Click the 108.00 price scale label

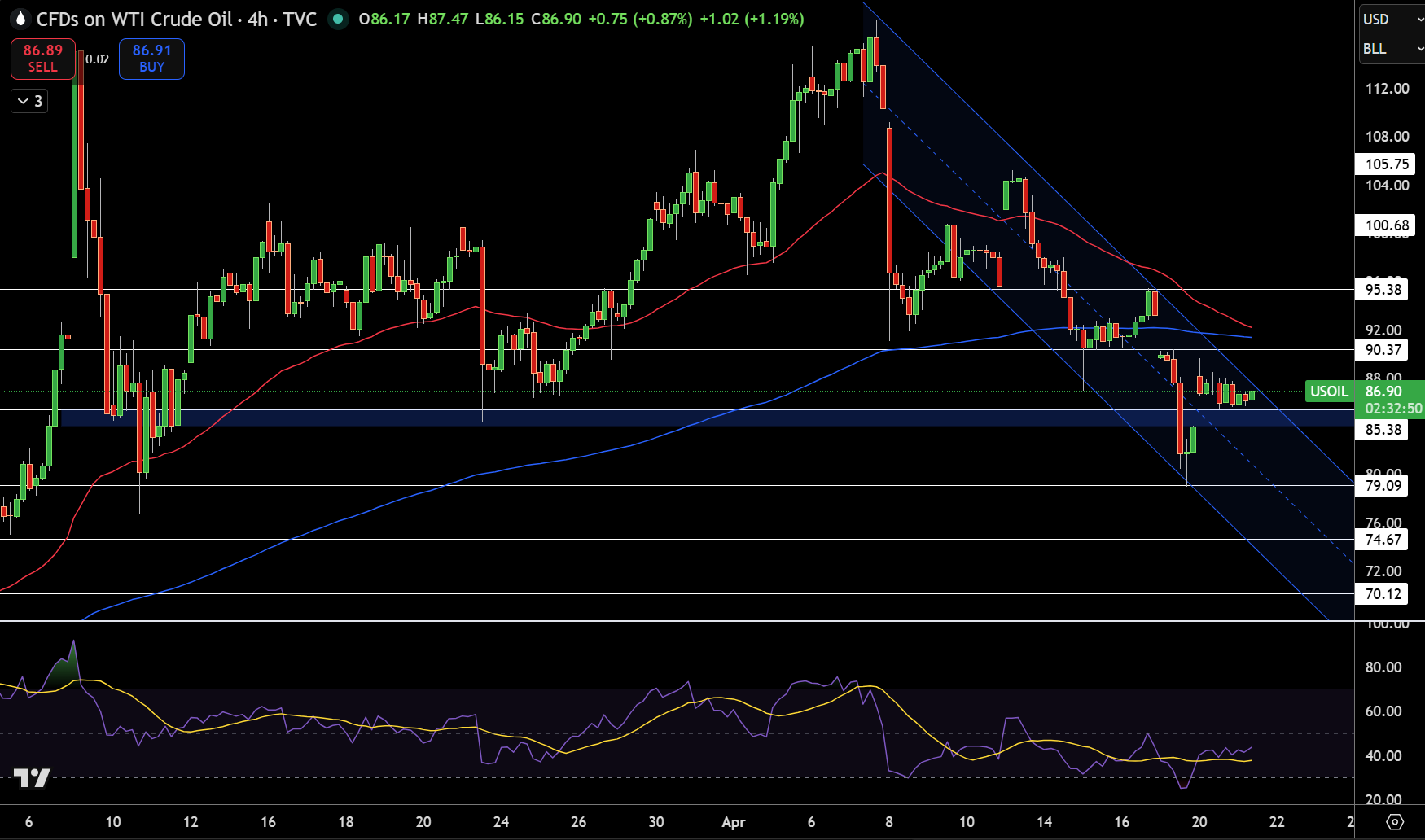click(1387, 137)
